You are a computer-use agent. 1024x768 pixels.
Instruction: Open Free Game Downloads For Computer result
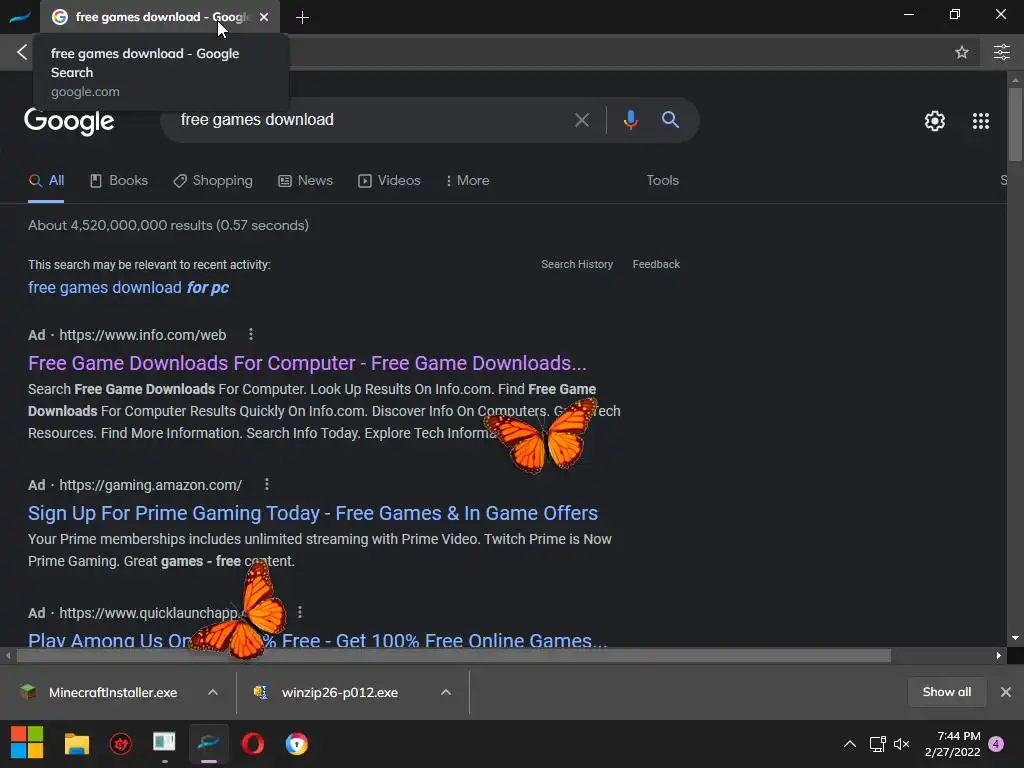[x=307, y=363]
